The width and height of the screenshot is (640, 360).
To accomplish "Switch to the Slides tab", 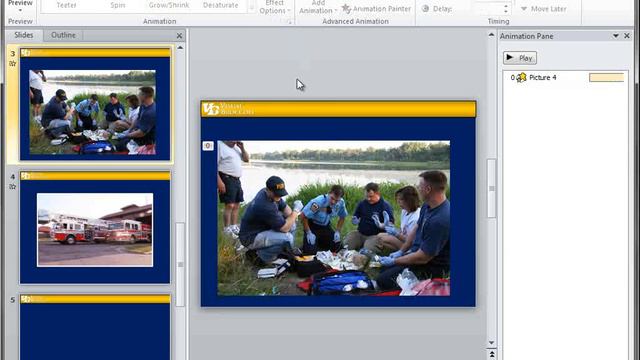I will pyautogui.click(x=24, y=35).
